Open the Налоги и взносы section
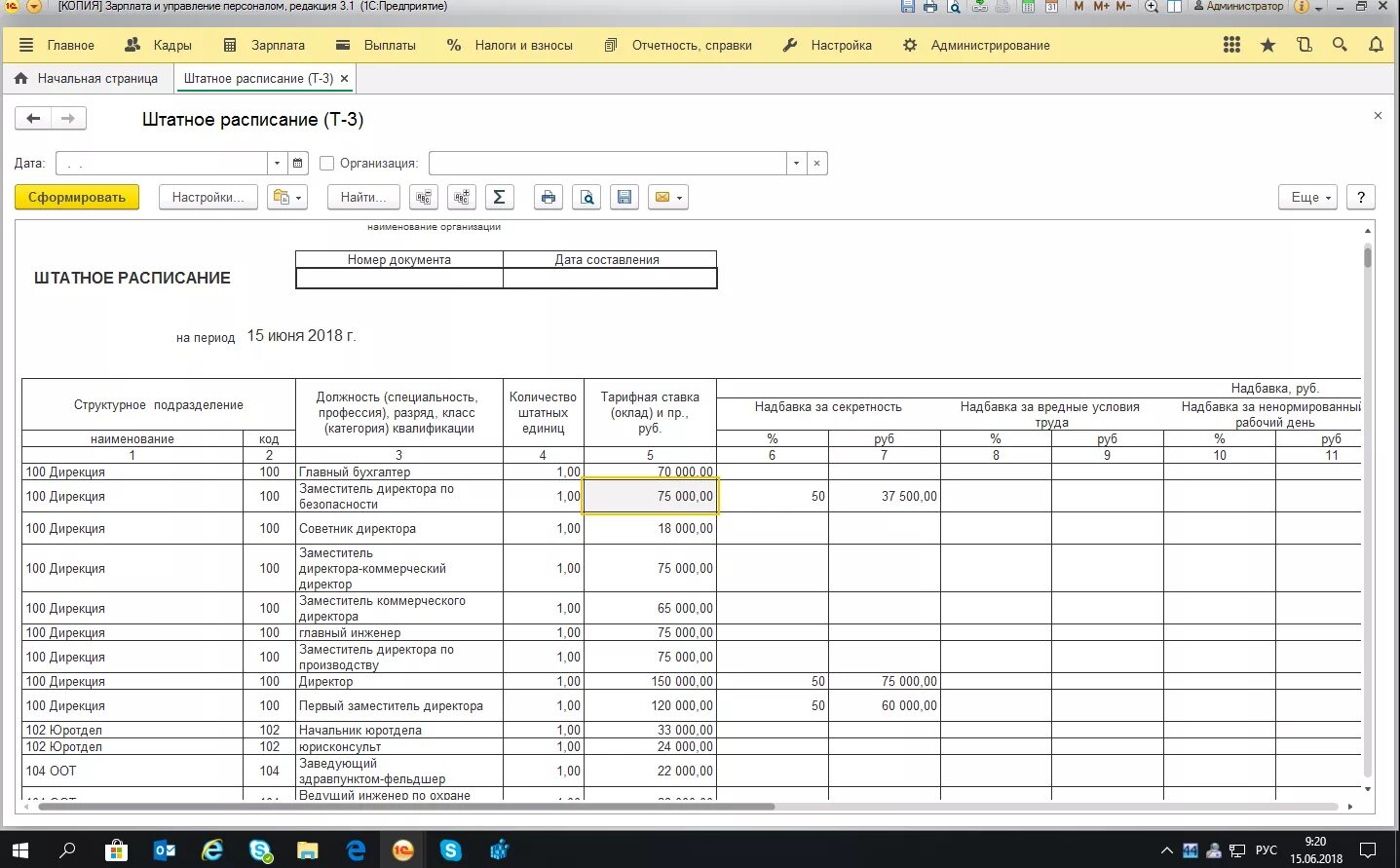The width and height of the screenshot is (1400, 868). [x=511, y=45]
